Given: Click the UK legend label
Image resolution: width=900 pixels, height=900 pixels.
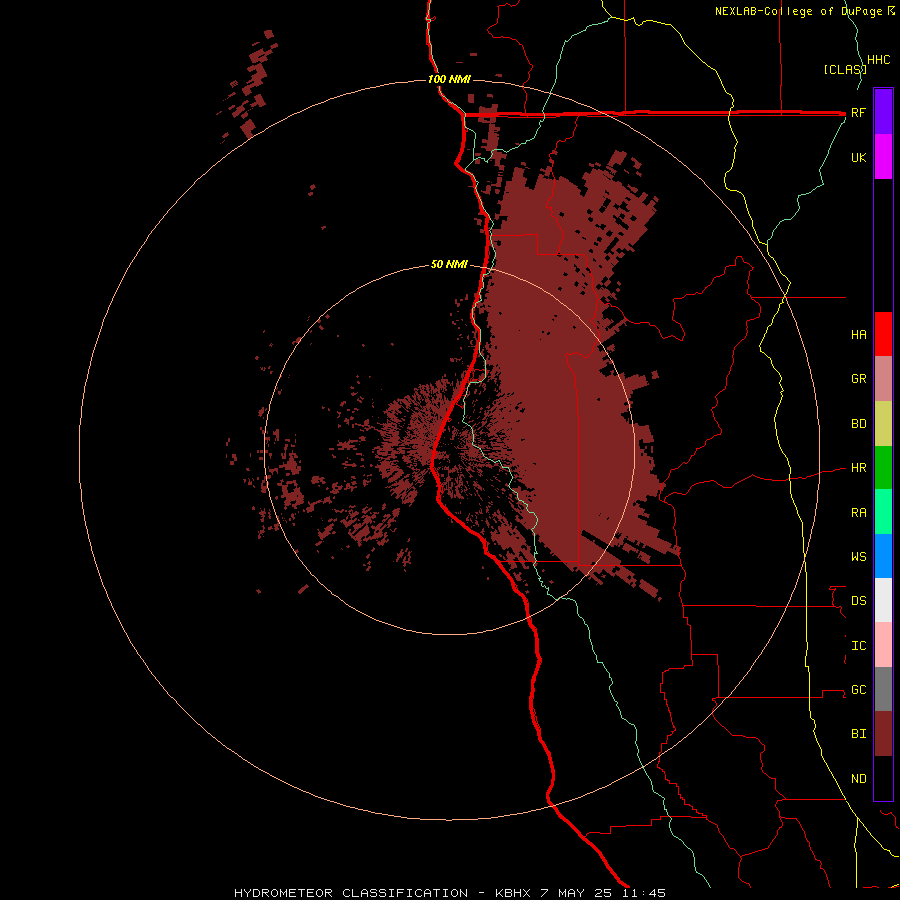Looking at the screenshot, I should coord(858,157).
